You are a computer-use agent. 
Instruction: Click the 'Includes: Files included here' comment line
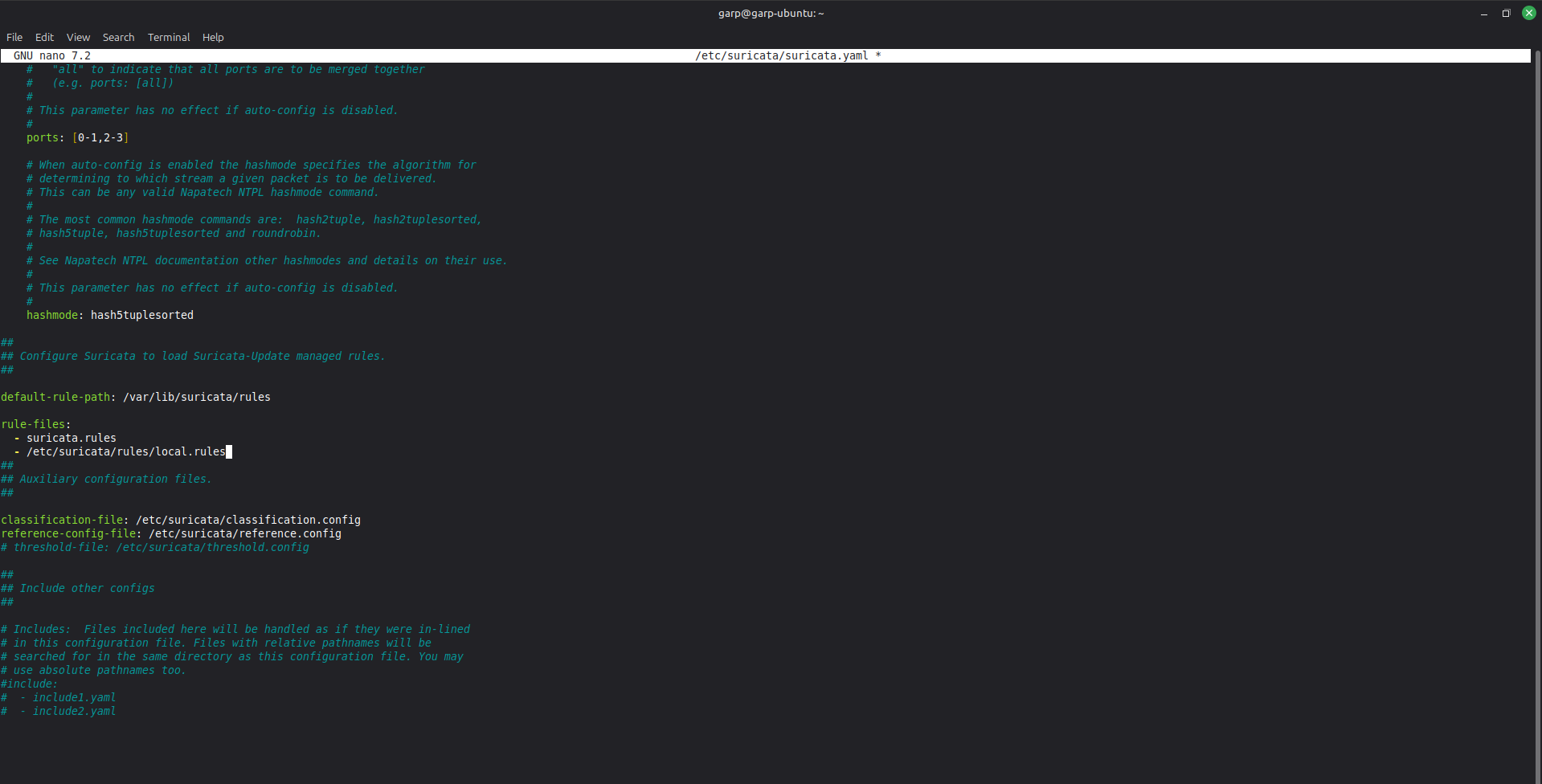pos(235,630)
